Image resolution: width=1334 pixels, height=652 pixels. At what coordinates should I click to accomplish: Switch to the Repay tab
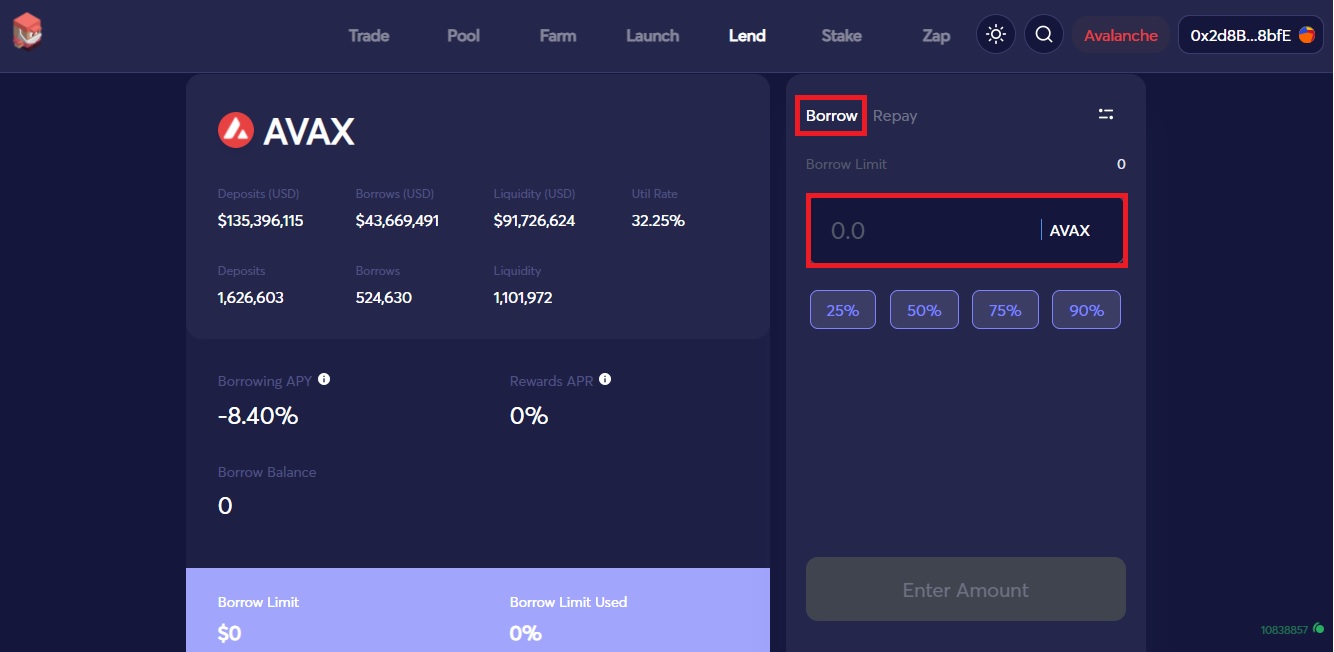[895, 116]
